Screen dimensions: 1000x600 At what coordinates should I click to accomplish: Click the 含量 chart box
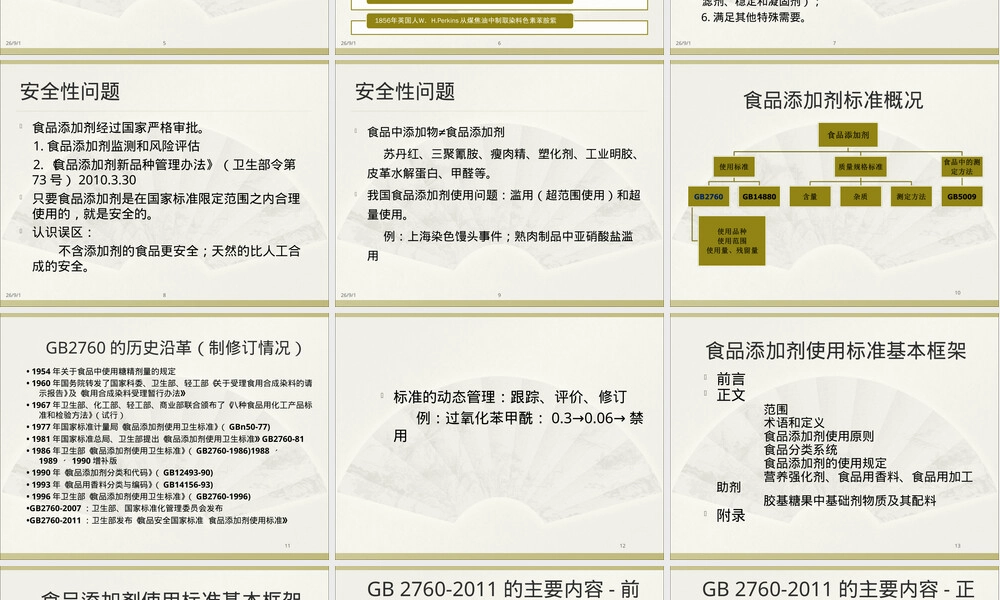coord(810,196)
